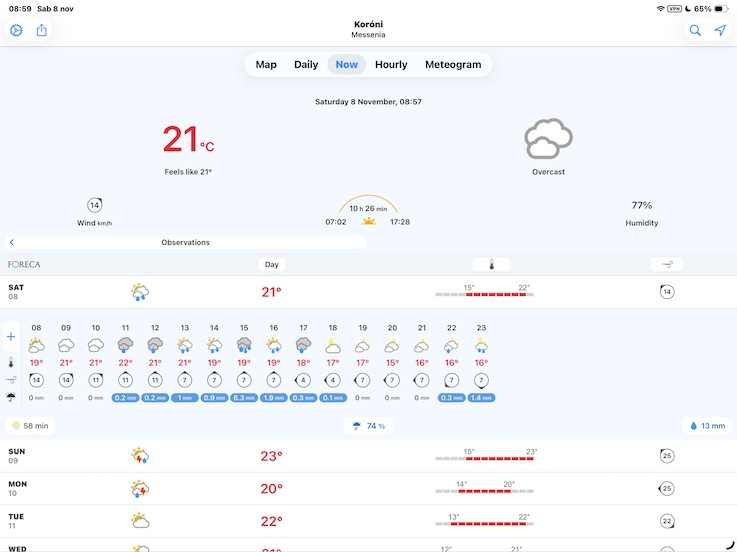737x552 pixels.
Task: Click the 21 °C current temperature
Action: click(x=188, y=140)
